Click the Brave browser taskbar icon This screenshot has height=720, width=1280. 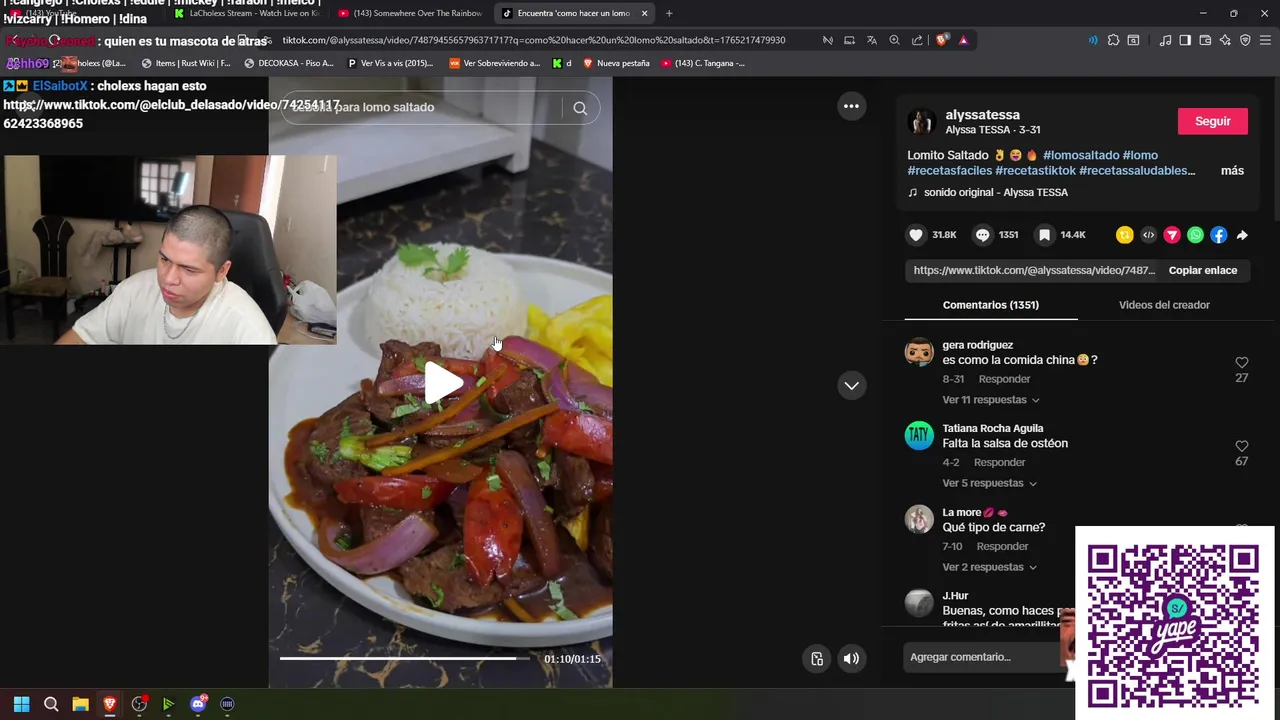tap(110, 704)
